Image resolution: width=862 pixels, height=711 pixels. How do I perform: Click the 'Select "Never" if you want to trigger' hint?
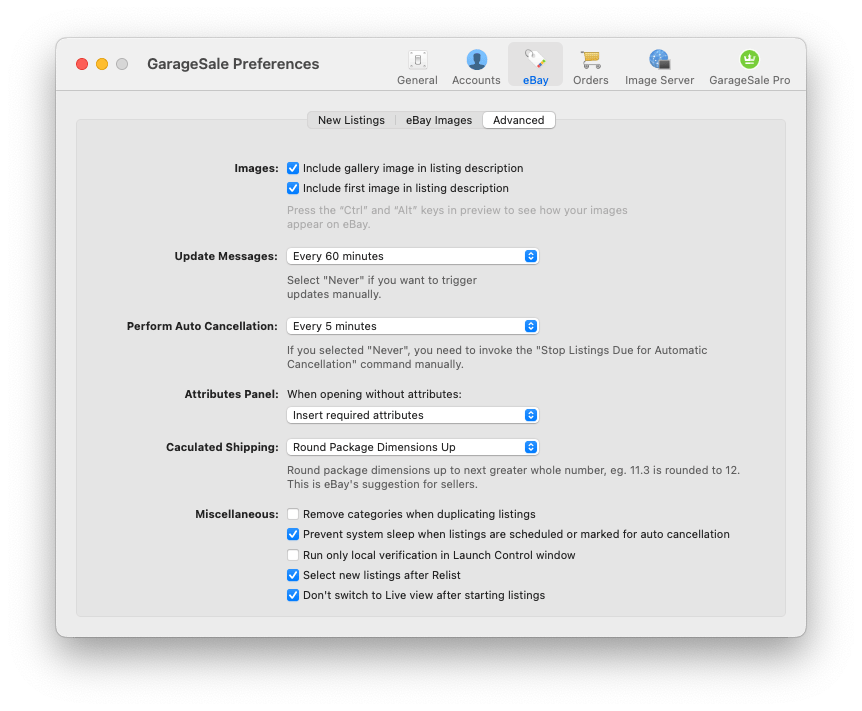pyautogui.click(x=382, y=287)
